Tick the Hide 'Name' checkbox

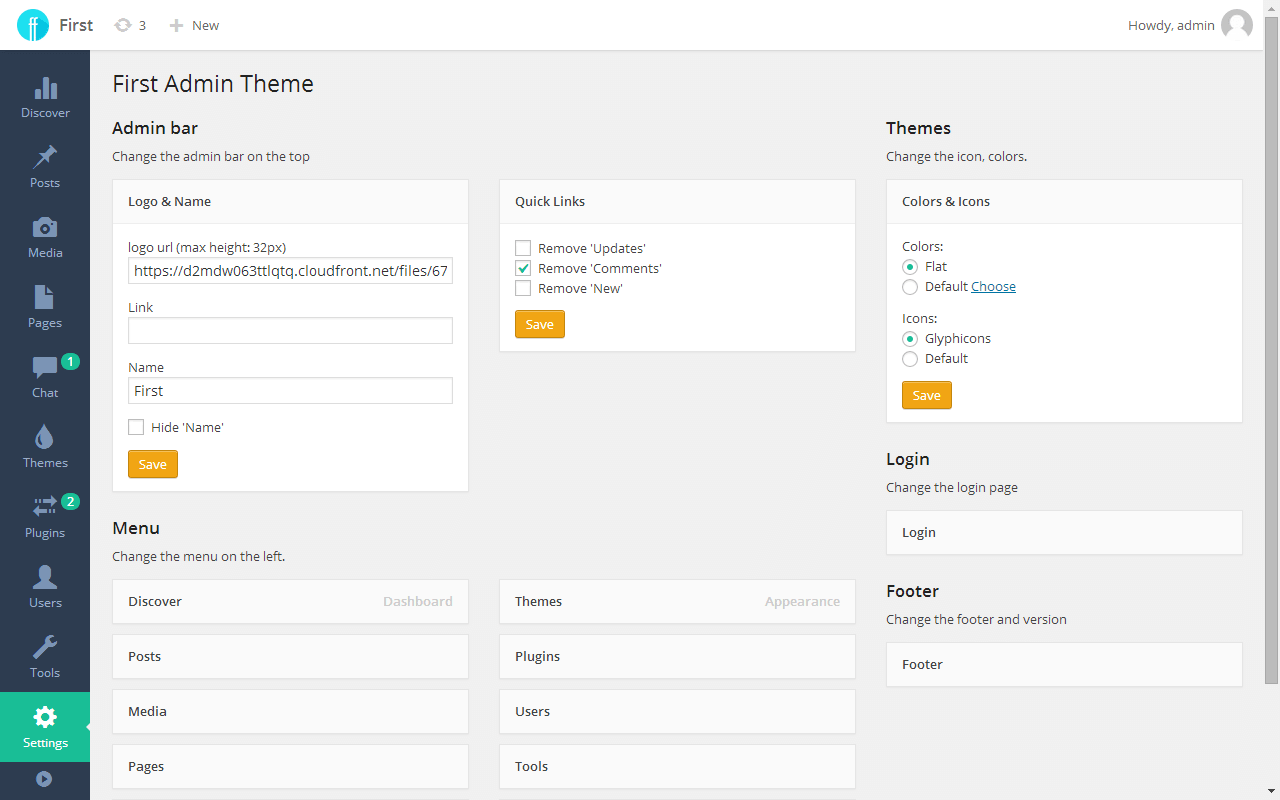(136, 427)
